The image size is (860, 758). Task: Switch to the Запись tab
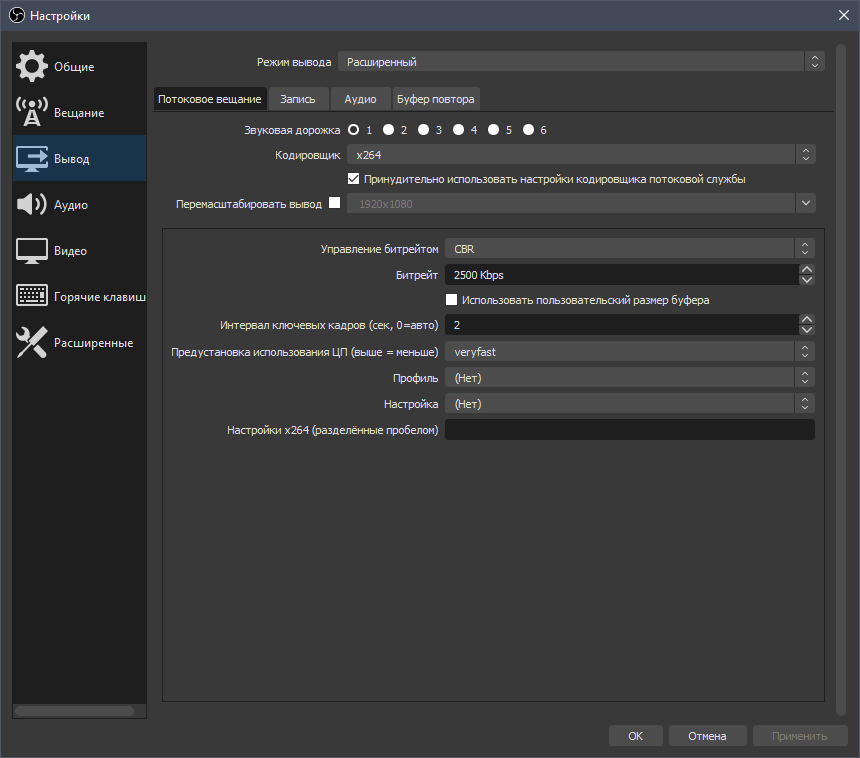[x=298, y=99]
